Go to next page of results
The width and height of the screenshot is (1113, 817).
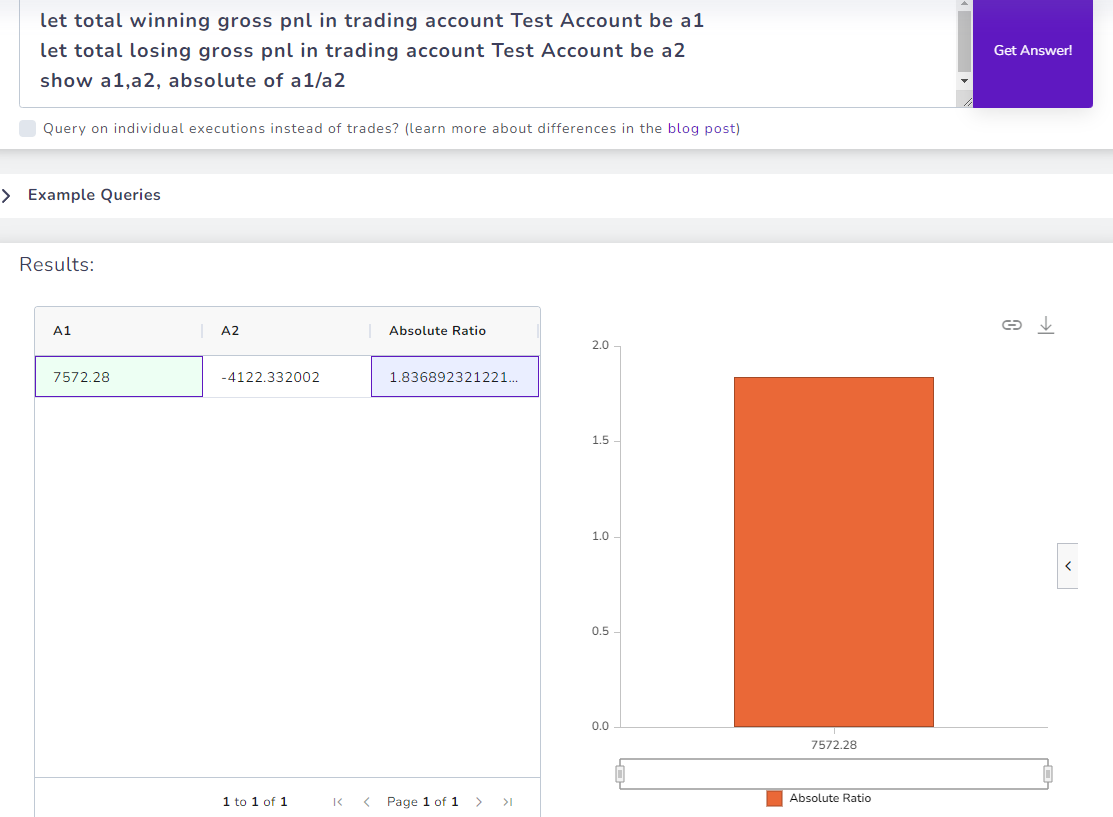[x=479, y=802]
